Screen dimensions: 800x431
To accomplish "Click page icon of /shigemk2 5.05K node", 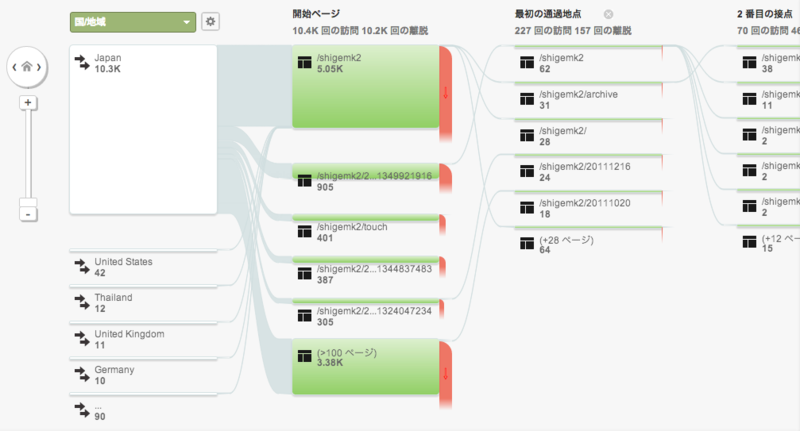I will (305, 62).
